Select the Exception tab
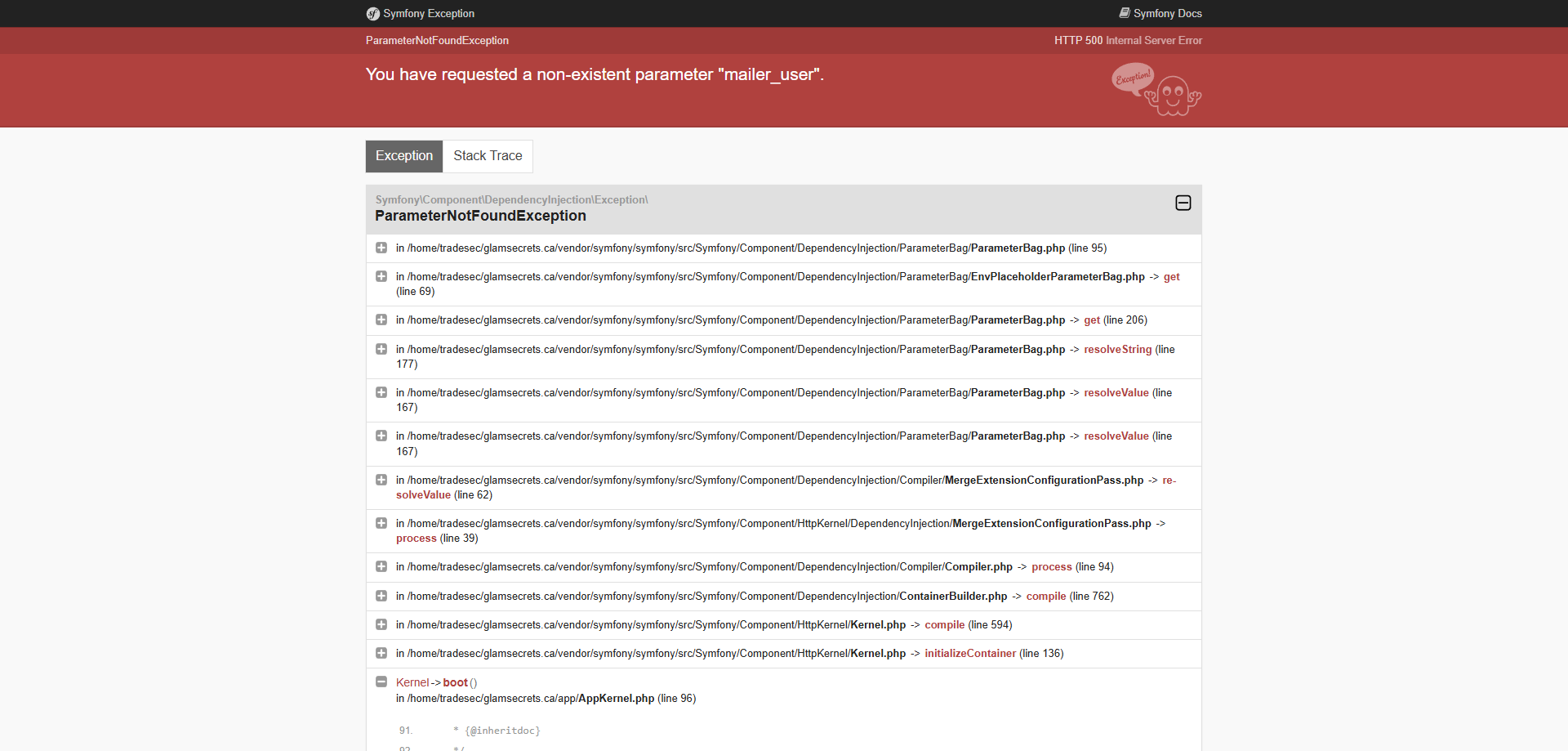Viewport: 1568px width, 751px height. tap(404, 156)
